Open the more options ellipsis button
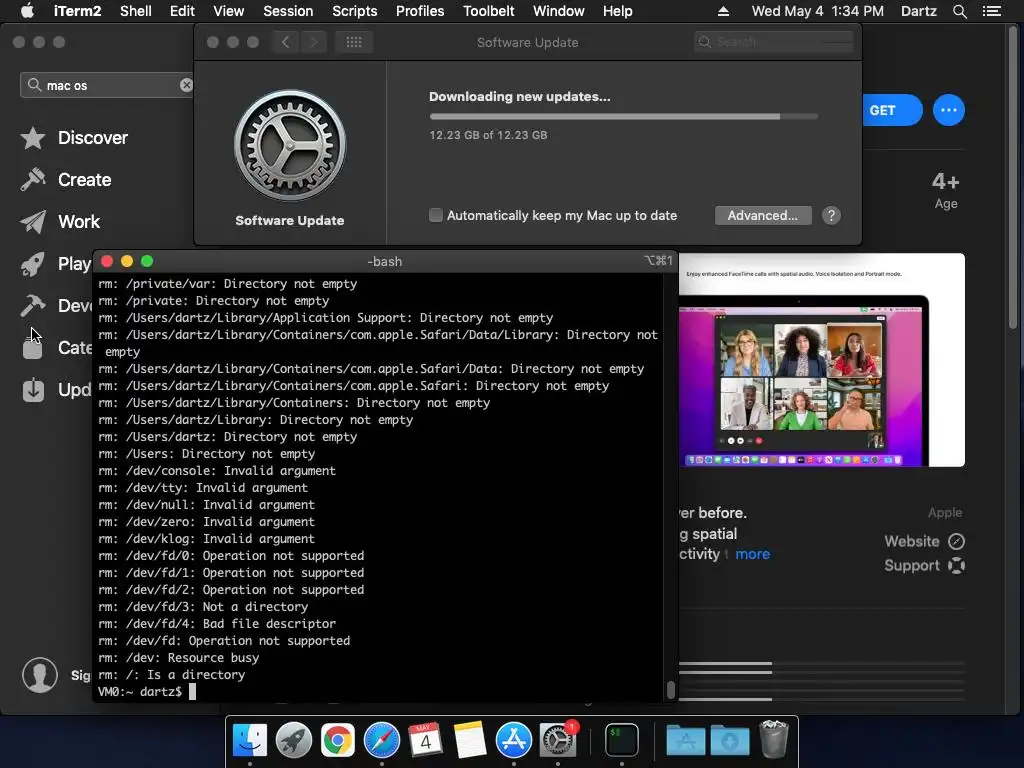Viewport: 1024px width, 768px height. click(x=949, y=110)
